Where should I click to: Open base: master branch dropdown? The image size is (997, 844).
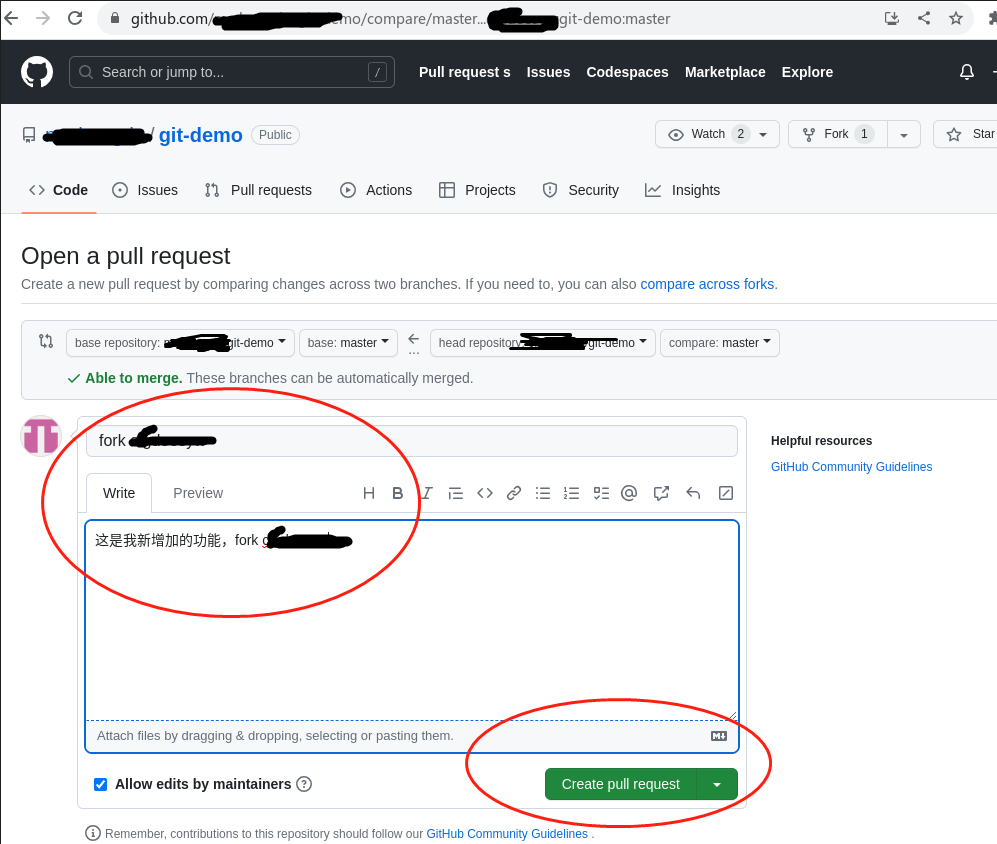(348, 343)
